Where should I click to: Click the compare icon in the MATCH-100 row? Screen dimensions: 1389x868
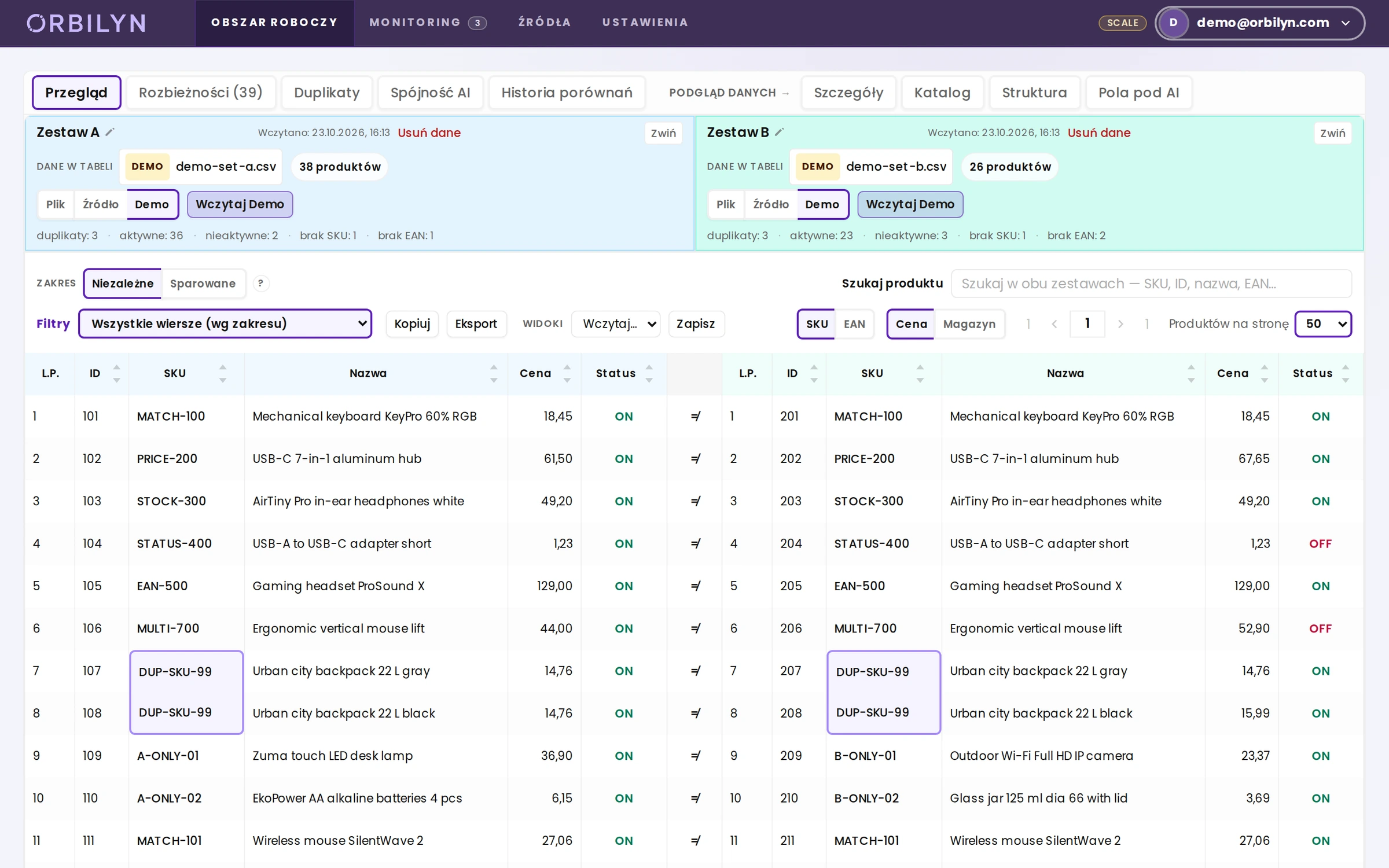(x=695, y=416)
